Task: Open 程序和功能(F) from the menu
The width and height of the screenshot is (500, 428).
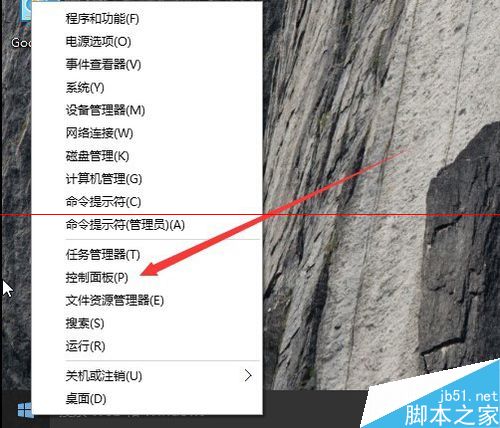Action: 147,19
